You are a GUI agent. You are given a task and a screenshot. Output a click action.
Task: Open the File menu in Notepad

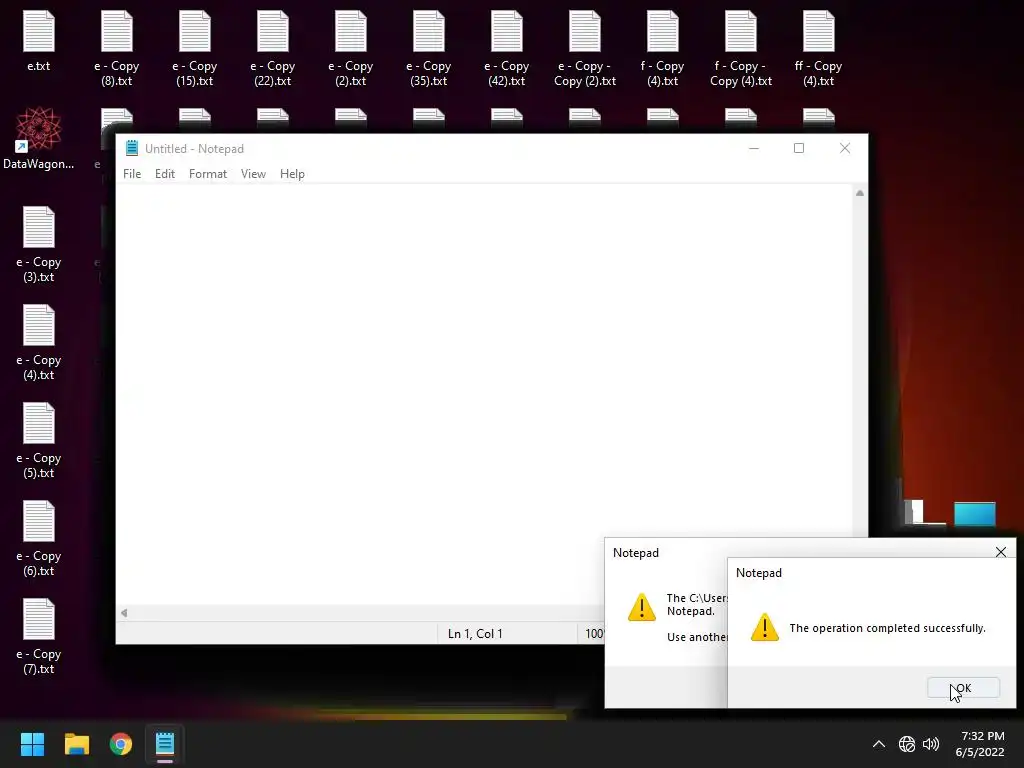[x=132, y=174]
